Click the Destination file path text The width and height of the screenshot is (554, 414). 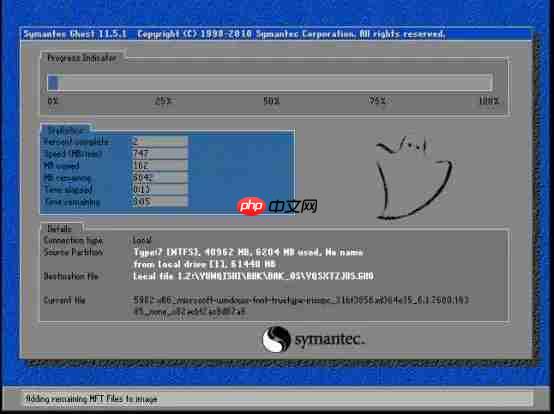(253, 276)
